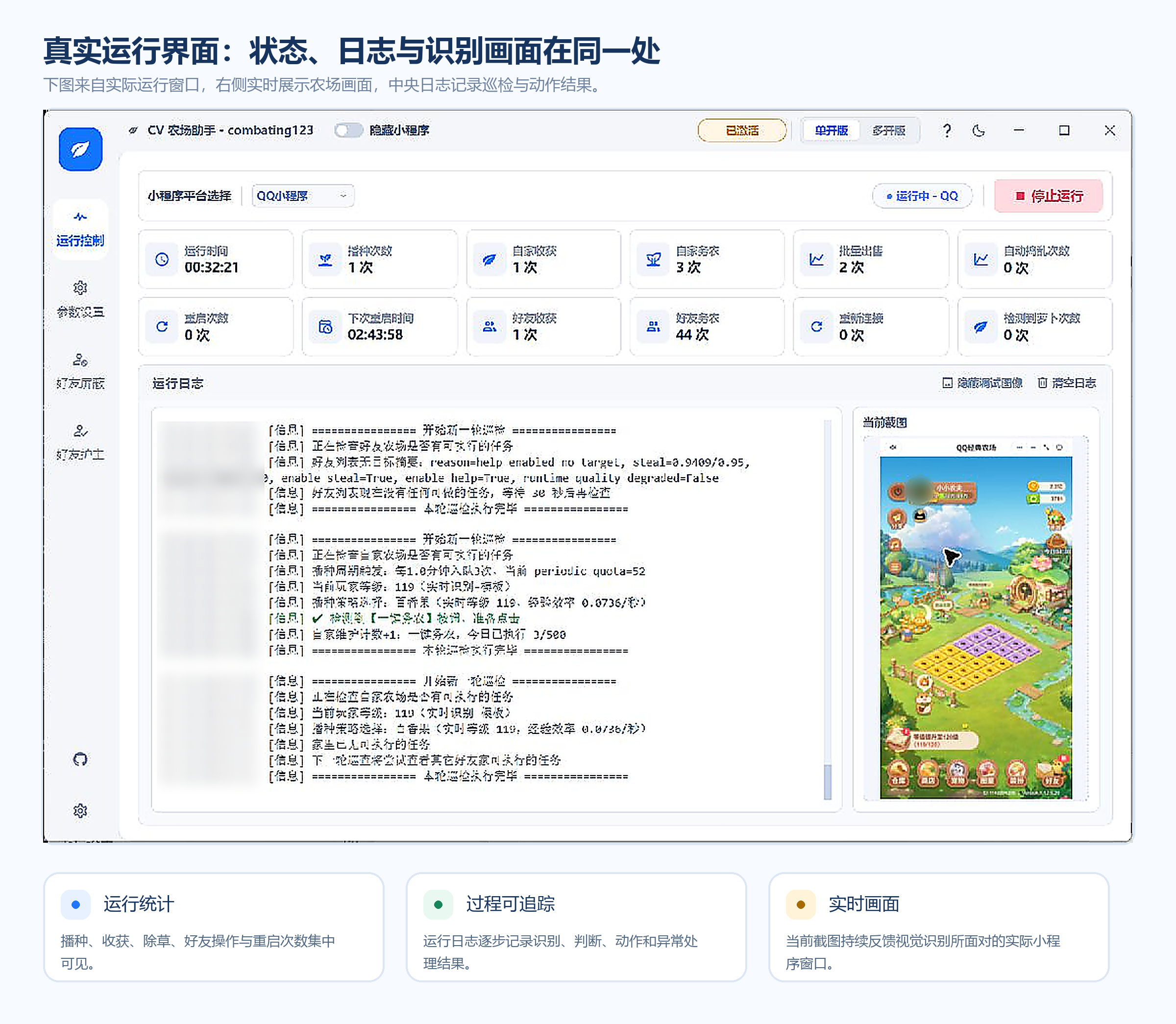The height and width of the screenshot is (1024, 1176).
Task: Maximize the CV 农场助手 window
Action: (1064, 130)
